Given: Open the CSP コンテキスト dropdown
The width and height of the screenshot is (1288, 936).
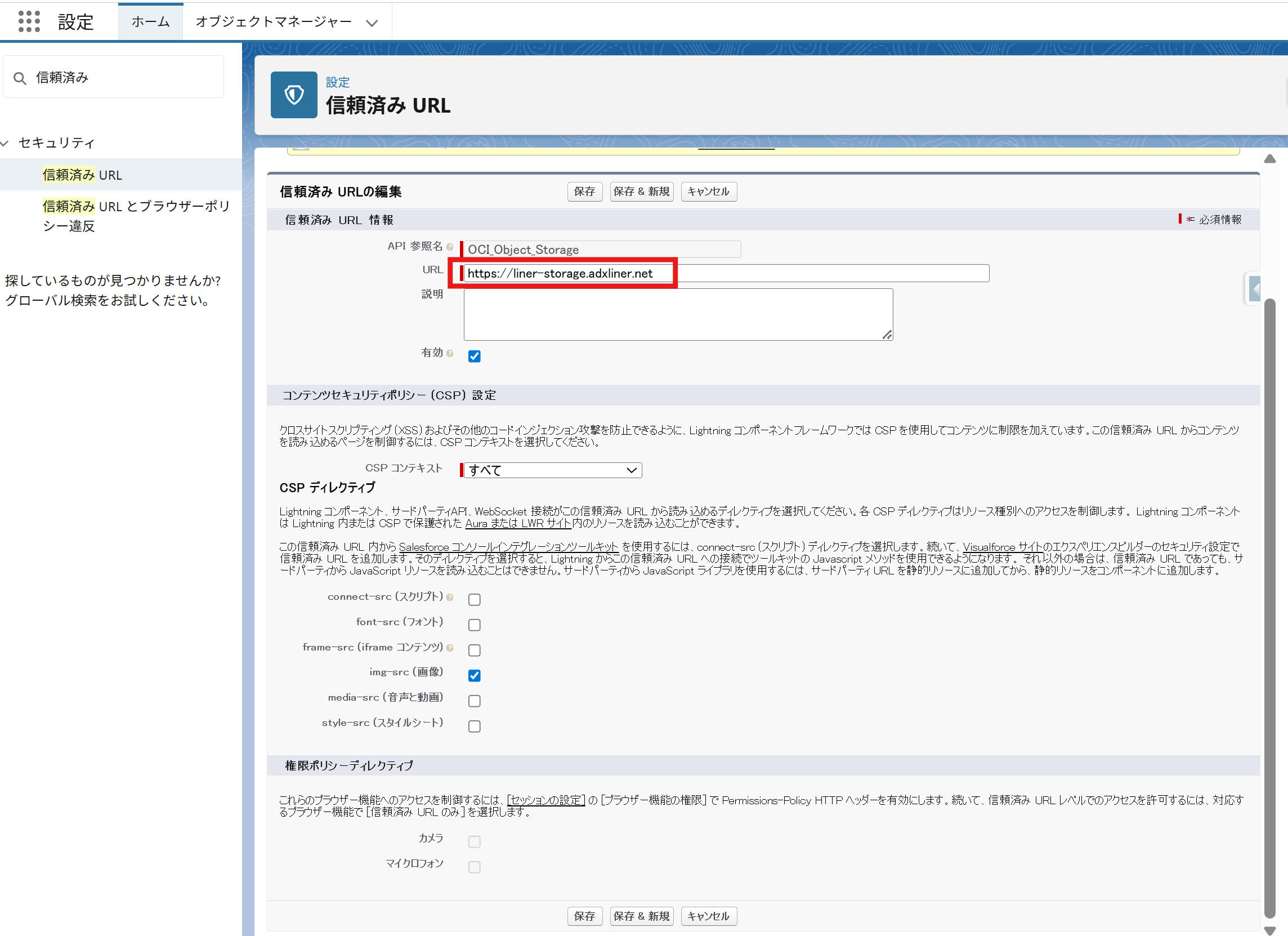Looking at the screenshot, I should pyautogui.click(x=552, y=470).
